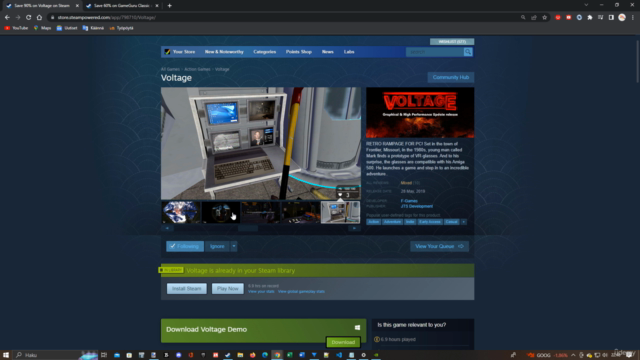640x360 pixels.
Task: Expand more tags with plus button
Action: coord(464,222)
